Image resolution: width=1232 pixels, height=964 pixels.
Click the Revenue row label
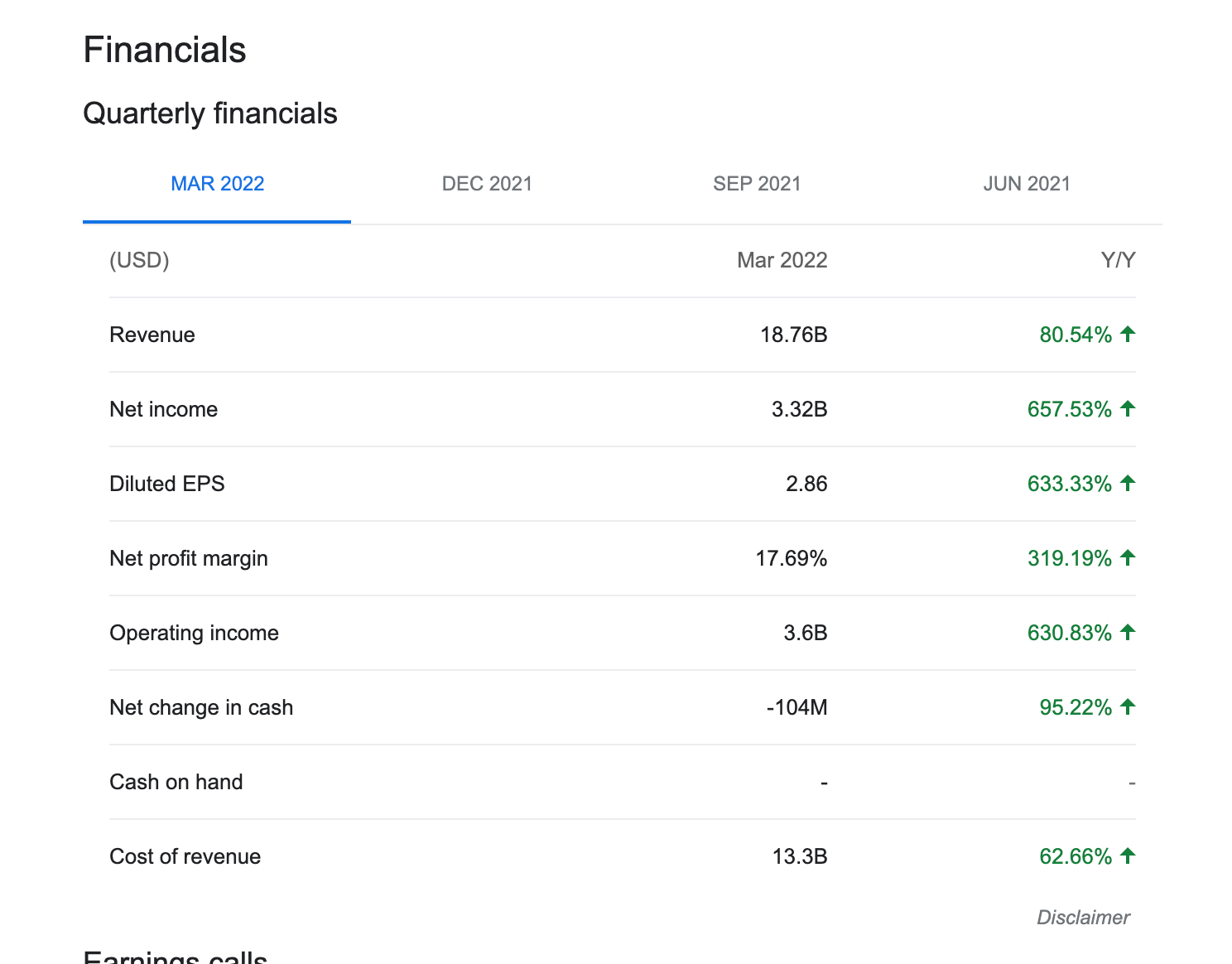(x=152, y=335)
